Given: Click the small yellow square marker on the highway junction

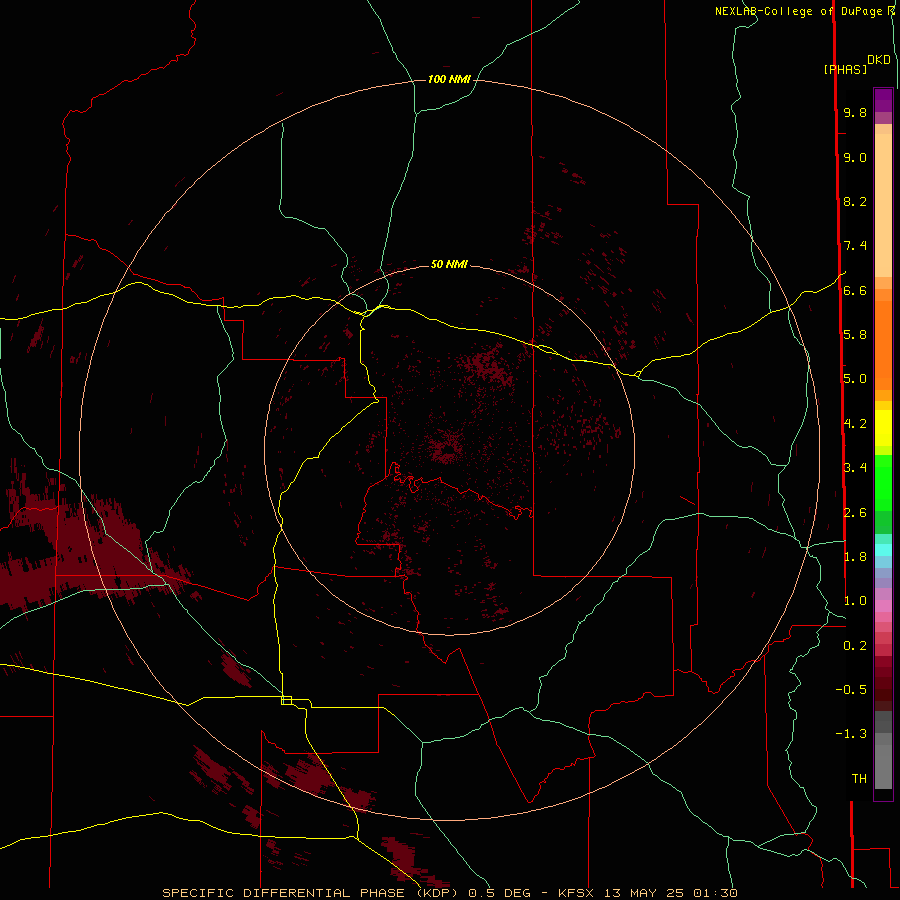Looking at the screenshot, I should (x=286, y=700).
